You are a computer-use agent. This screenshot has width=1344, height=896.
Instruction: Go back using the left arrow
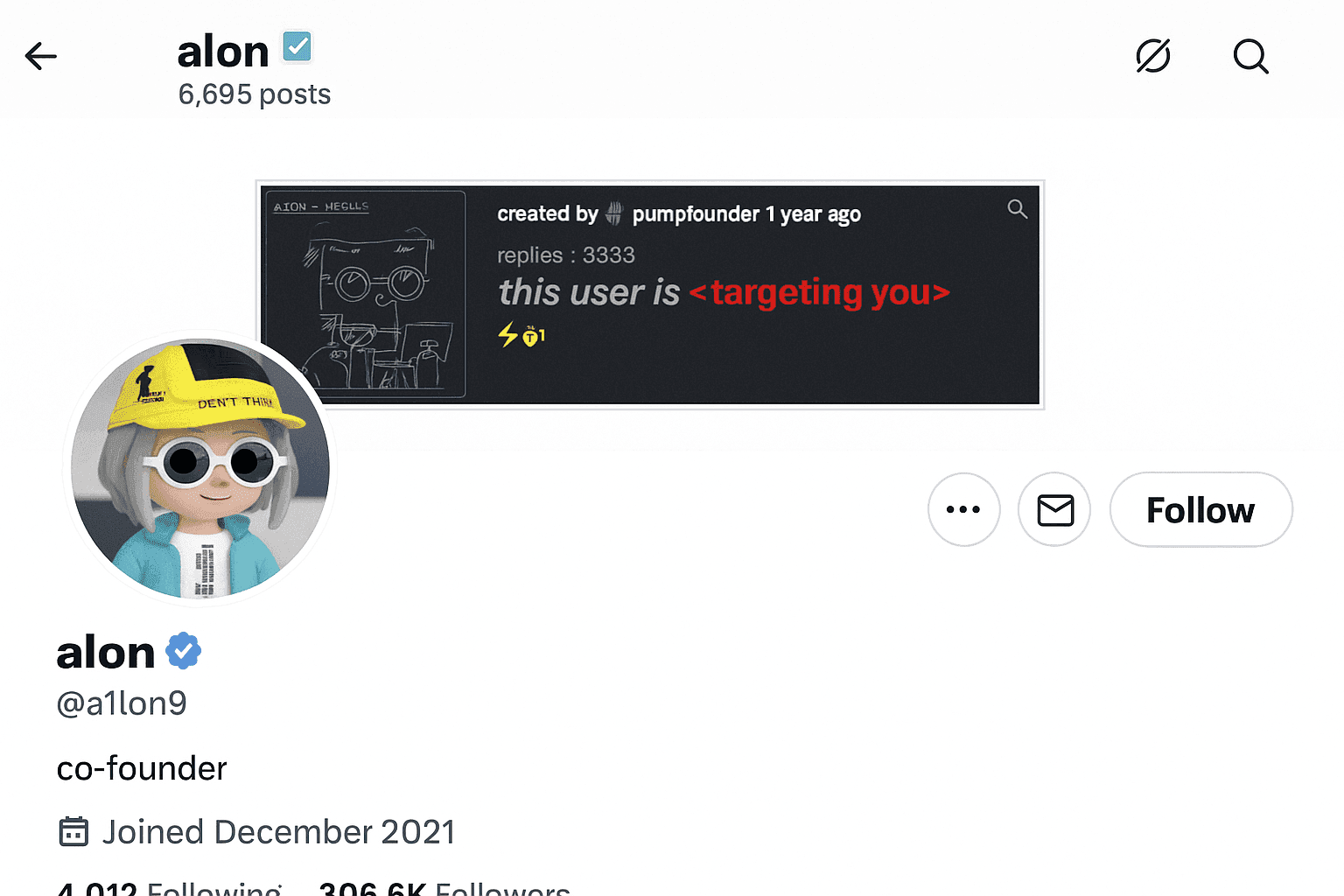click(41, 57)
